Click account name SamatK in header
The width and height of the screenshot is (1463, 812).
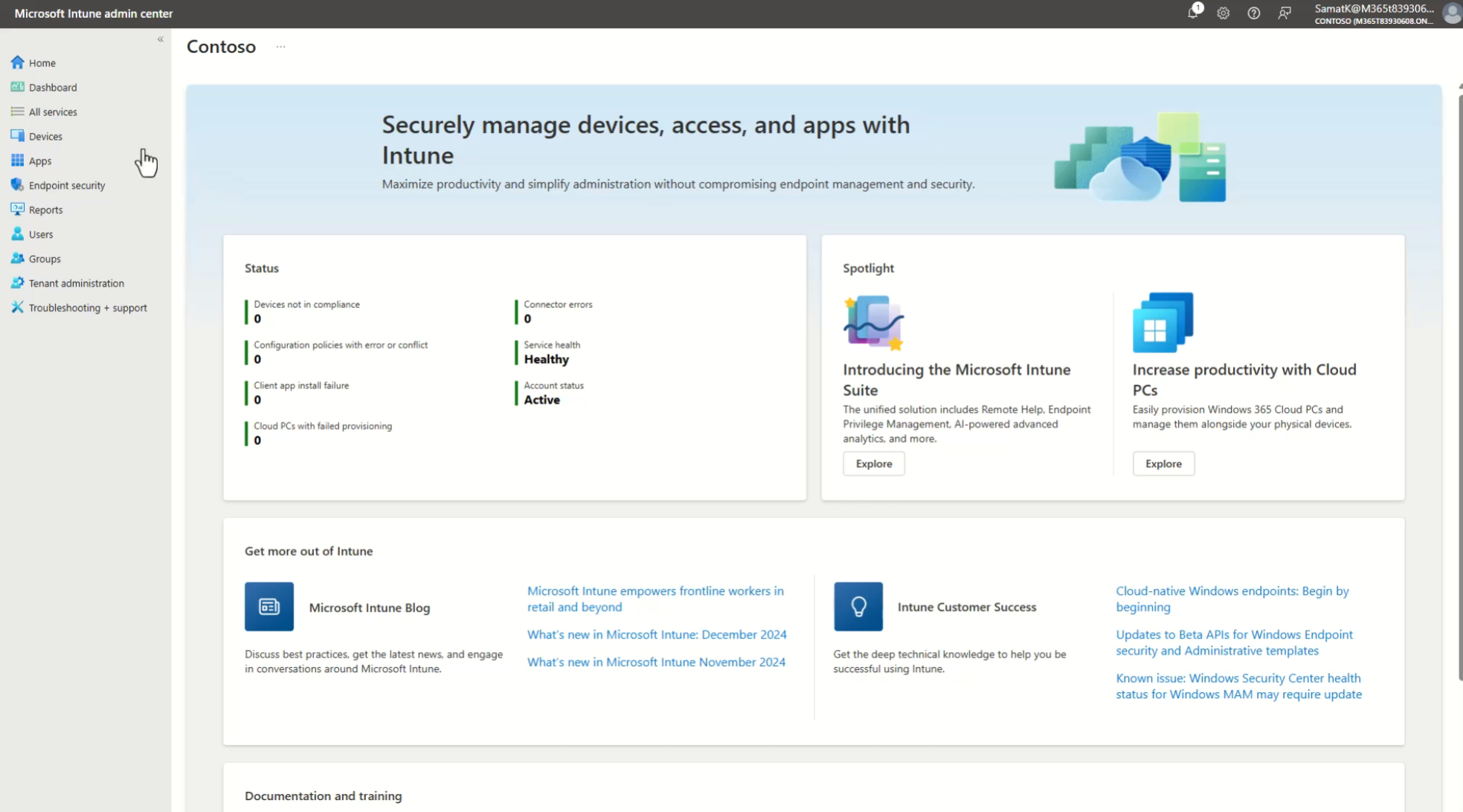click(1374, 9)
